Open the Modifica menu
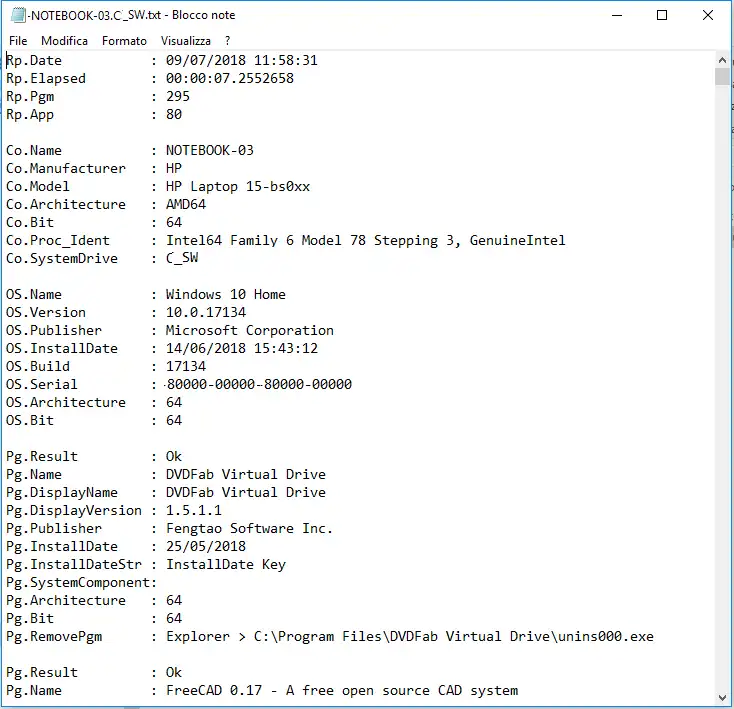This screenshot has width=734, height=709. coord(64,41)
